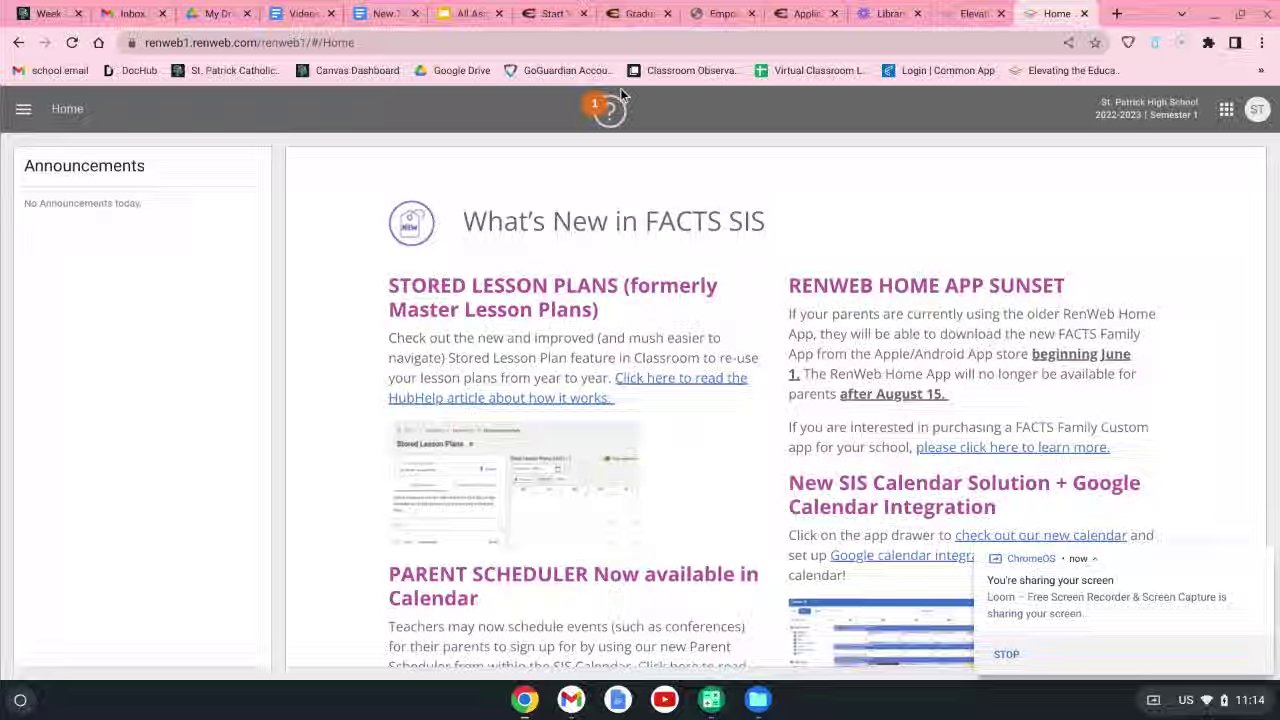Click the US keyboard input indicator
This screenshot has height=720, width=1280.
click(1186, 700)
